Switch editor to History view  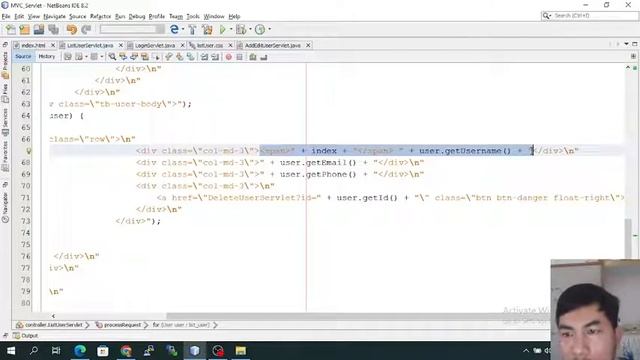pos(47,57)
